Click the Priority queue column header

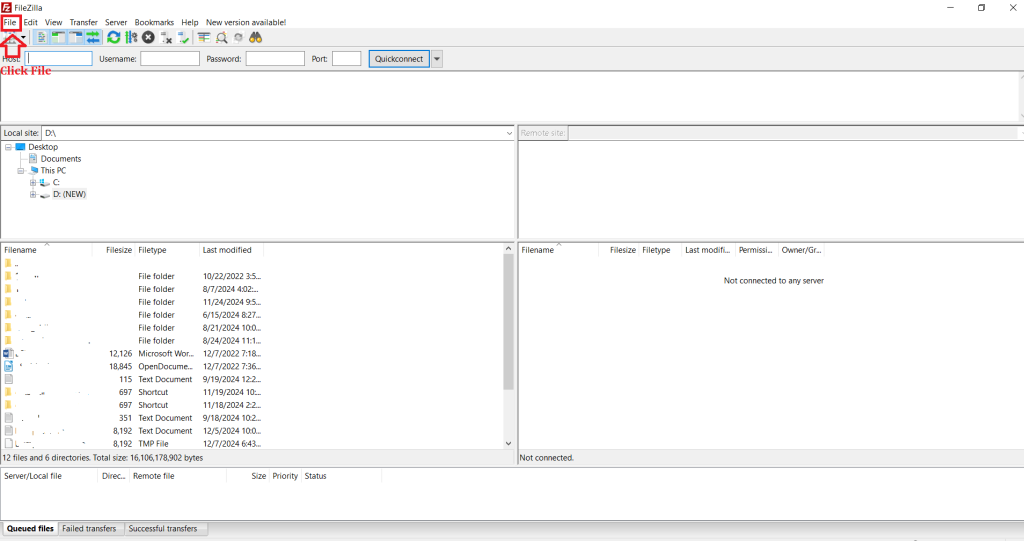coord(285,476)
